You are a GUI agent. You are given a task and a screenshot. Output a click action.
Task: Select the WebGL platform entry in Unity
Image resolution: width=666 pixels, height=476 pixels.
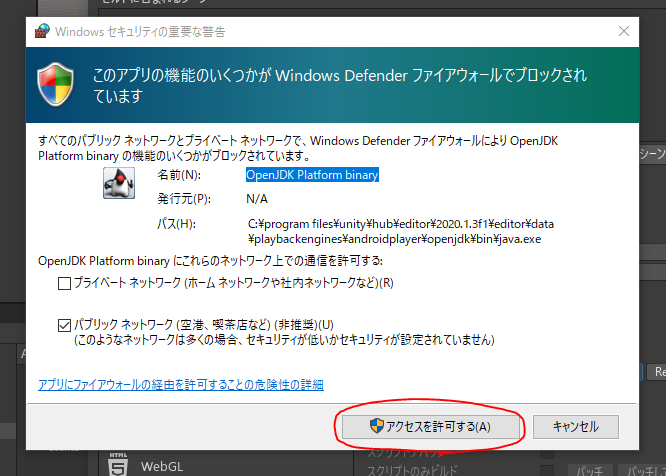click(162, 466)
